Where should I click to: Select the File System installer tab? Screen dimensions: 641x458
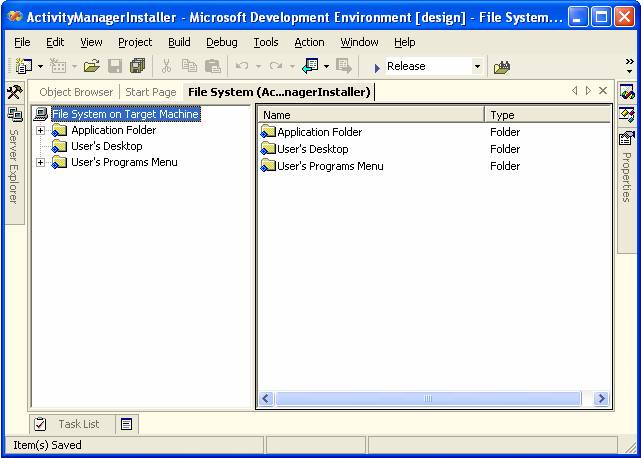click(279, 92)
